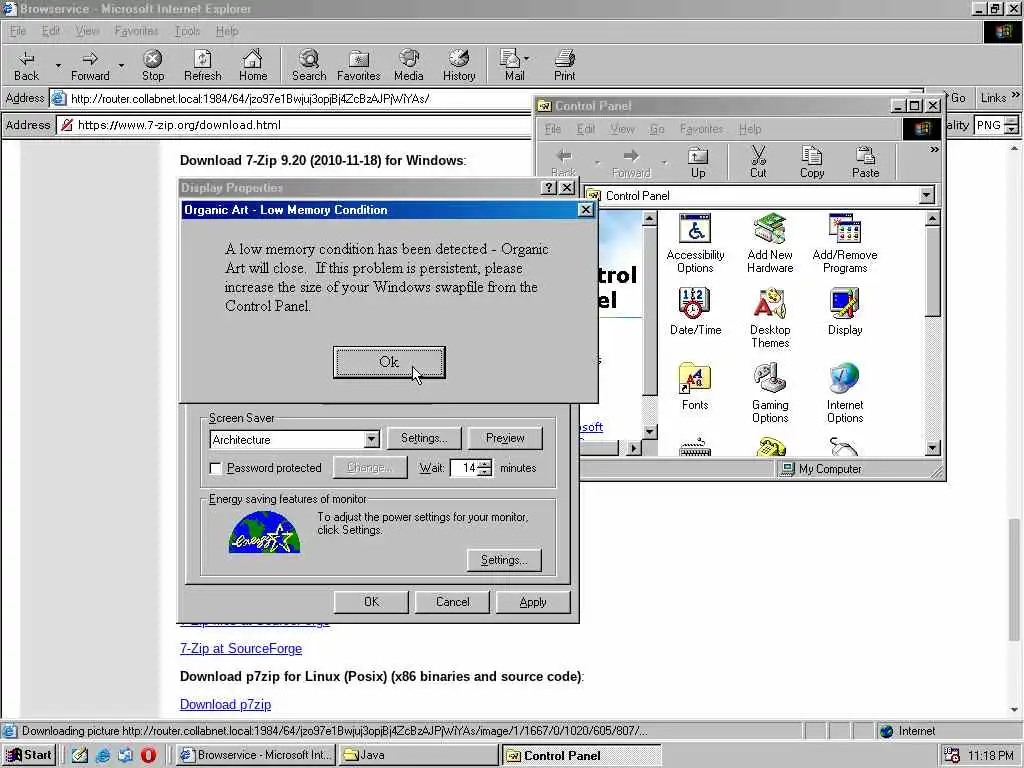Click the 11:18 PM system tray clock
The width and height of the screenshot is (1024, 768).
990,756
